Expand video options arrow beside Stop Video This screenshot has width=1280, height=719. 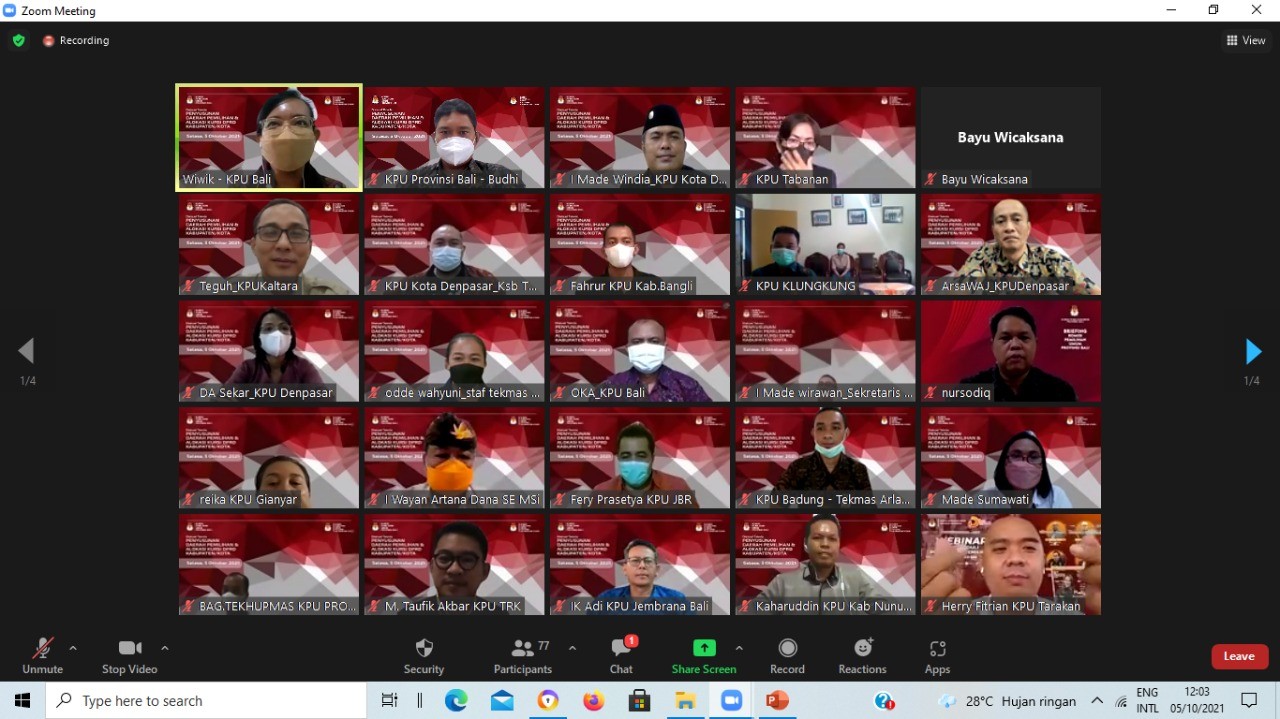165,648
